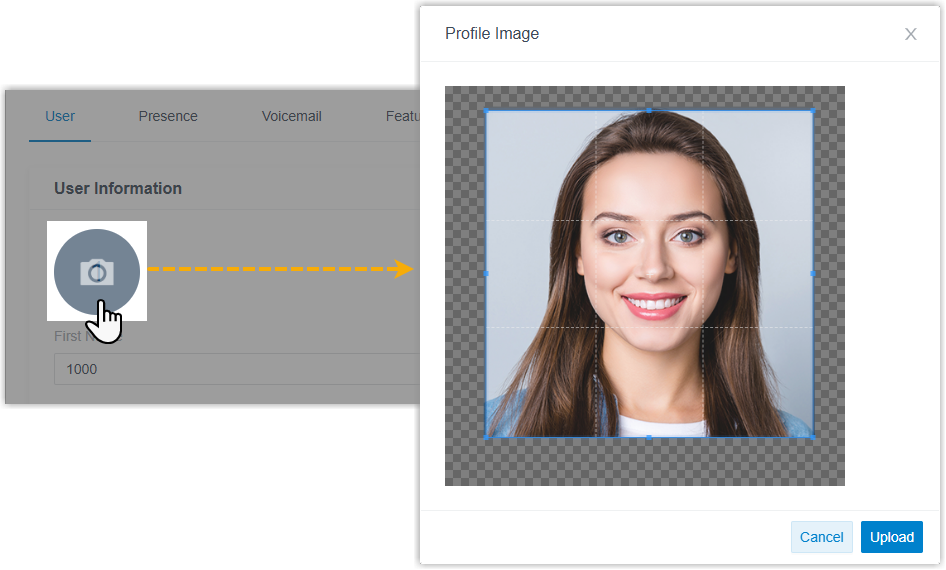Click the left-middle crop edge handle
Image resolution: width=946 pixels, height=570 pixels.
[x=486, y=273]
